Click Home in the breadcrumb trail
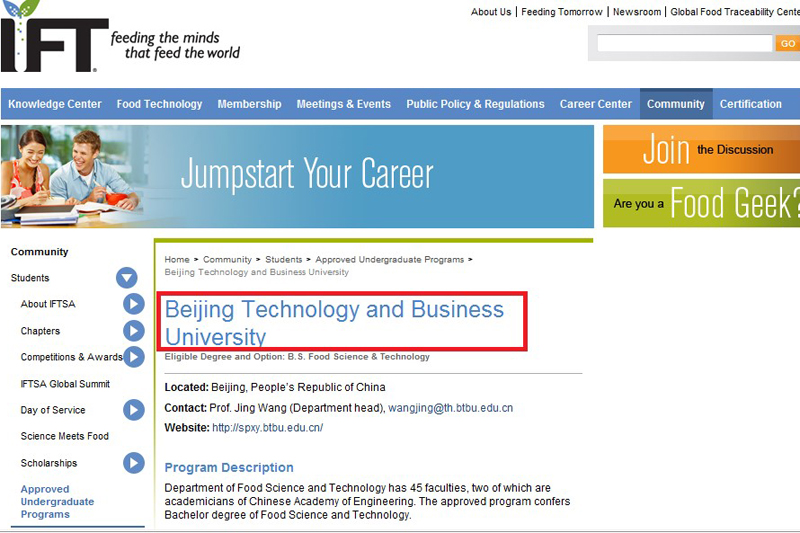The image size is (800, 533). click(176, 260)
